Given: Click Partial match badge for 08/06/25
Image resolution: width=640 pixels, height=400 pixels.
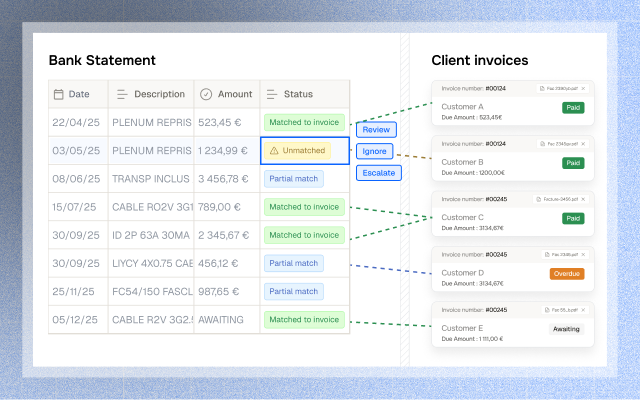Looking at the screenshot, I should tap(294, 179).
